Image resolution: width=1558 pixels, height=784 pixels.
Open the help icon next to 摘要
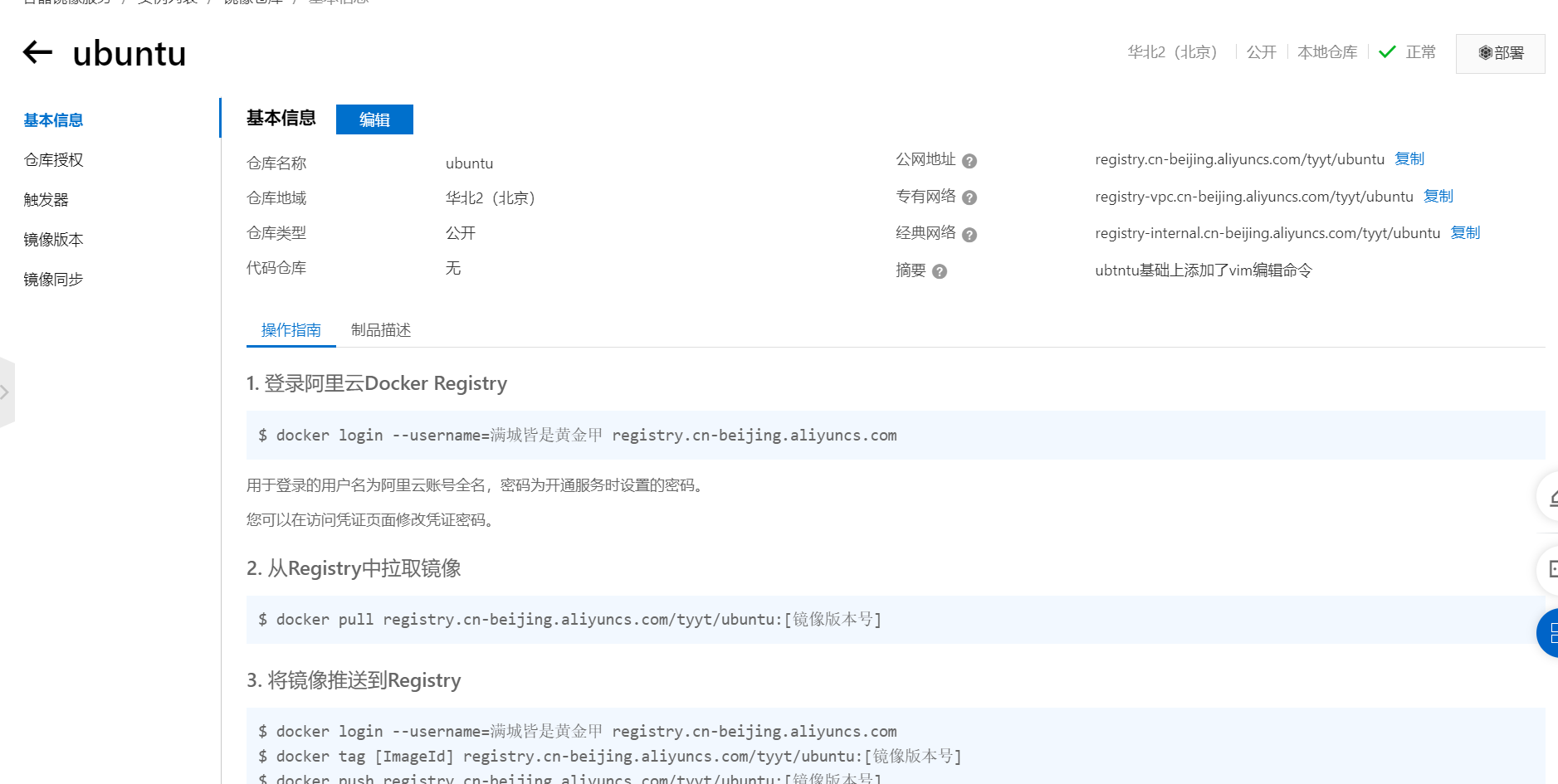(x=940, y=271)
